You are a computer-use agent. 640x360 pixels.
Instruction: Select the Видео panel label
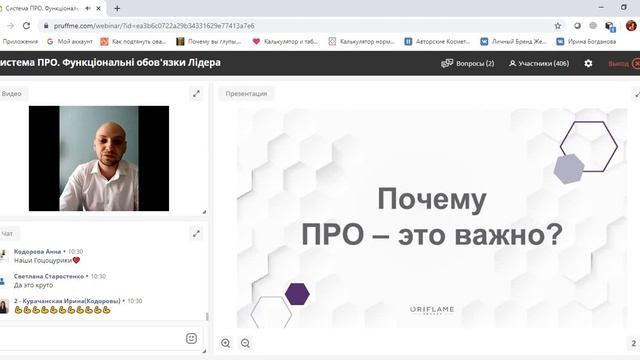(x=11, y=93)
